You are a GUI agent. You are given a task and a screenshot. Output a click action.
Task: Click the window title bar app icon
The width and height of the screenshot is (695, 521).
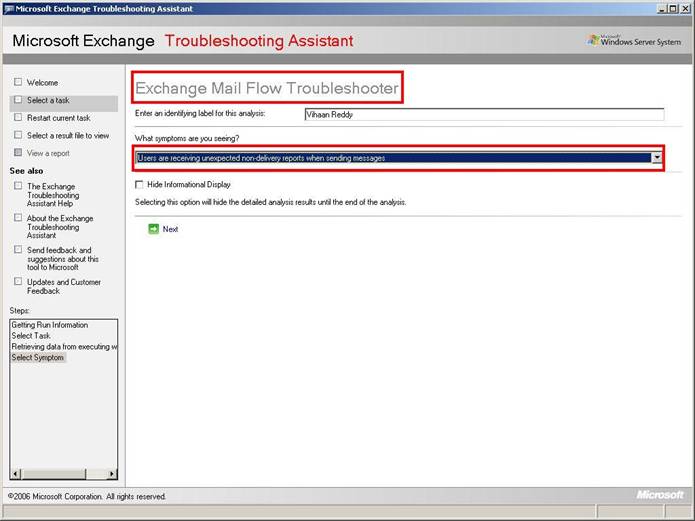click(x=8, y=9)
